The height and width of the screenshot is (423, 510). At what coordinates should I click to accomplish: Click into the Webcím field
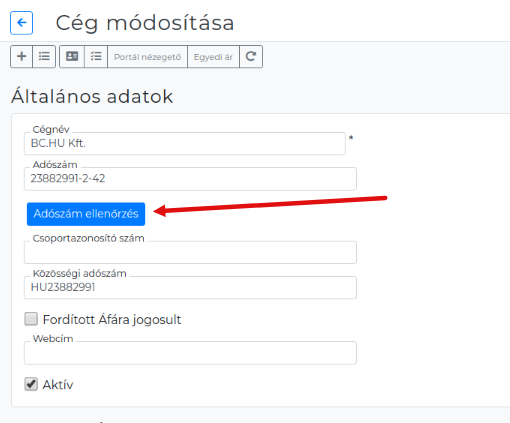tap(190, 353)
